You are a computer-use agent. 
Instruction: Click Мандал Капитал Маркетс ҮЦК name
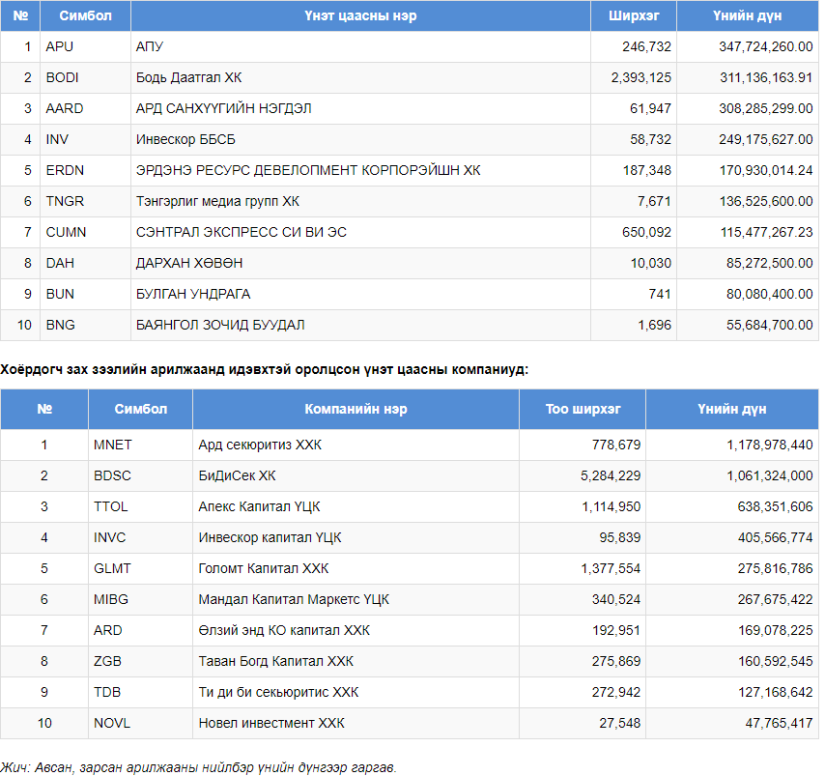[x=294, y=600]
